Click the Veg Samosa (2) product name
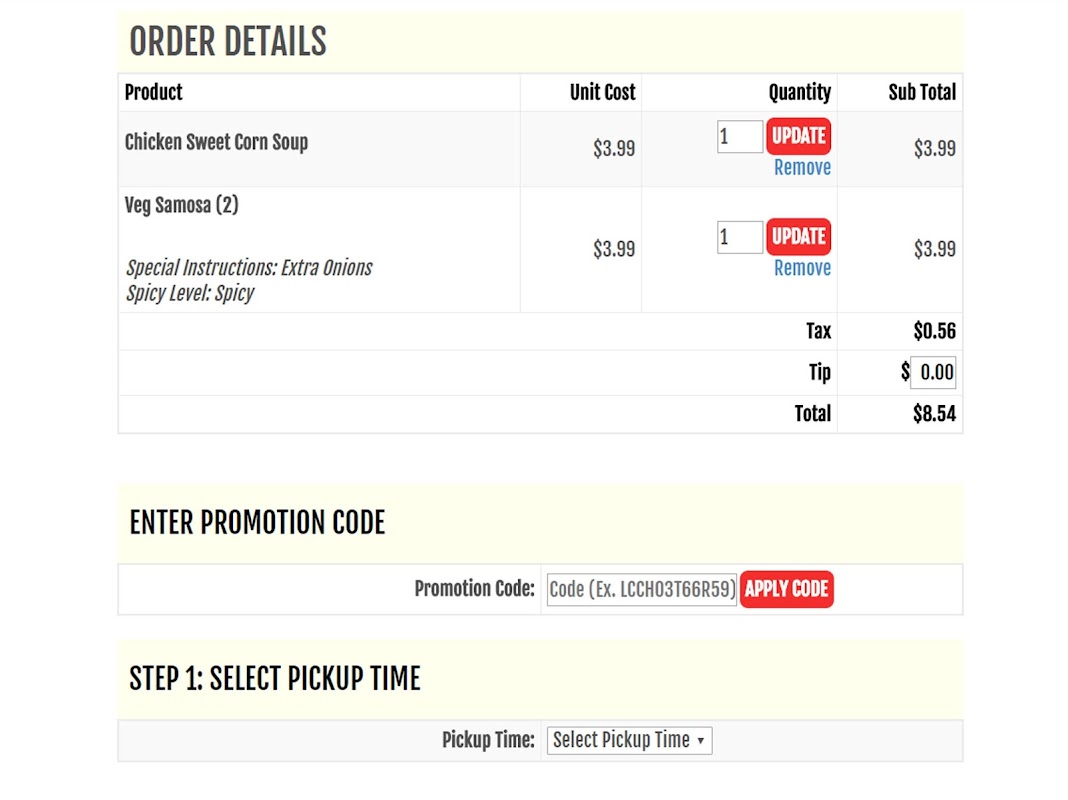The image size is (1068, 800). (x=181, y=205)
